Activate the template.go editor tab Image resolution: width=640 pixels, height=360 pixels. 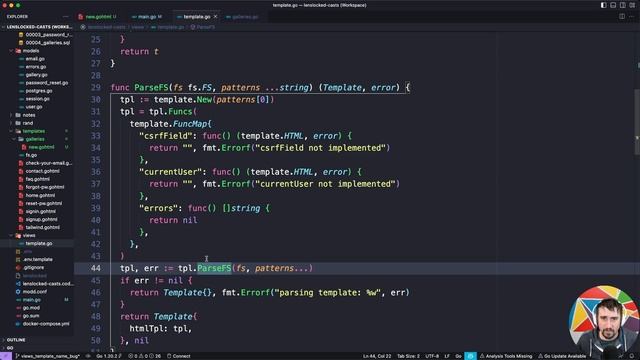(x=197, y=17)
